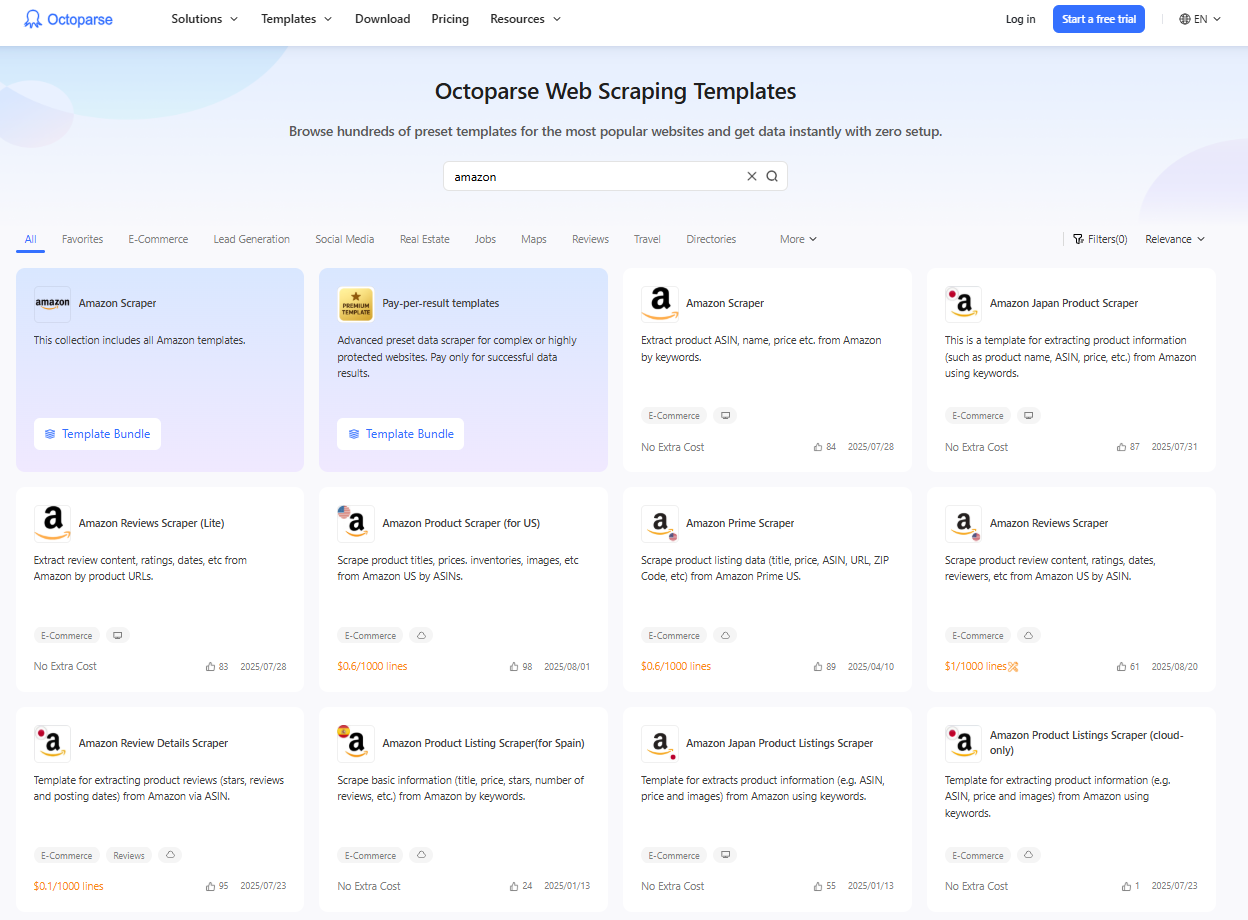Like the Amazon Review Details Scraper card
Viewport: 1248px width, 920px height.
pos(210,886)
